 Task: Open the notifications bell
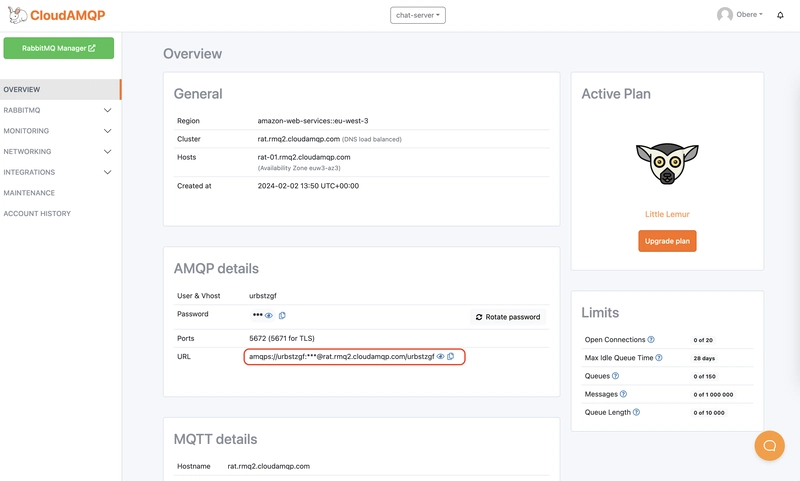click(780, 15)
